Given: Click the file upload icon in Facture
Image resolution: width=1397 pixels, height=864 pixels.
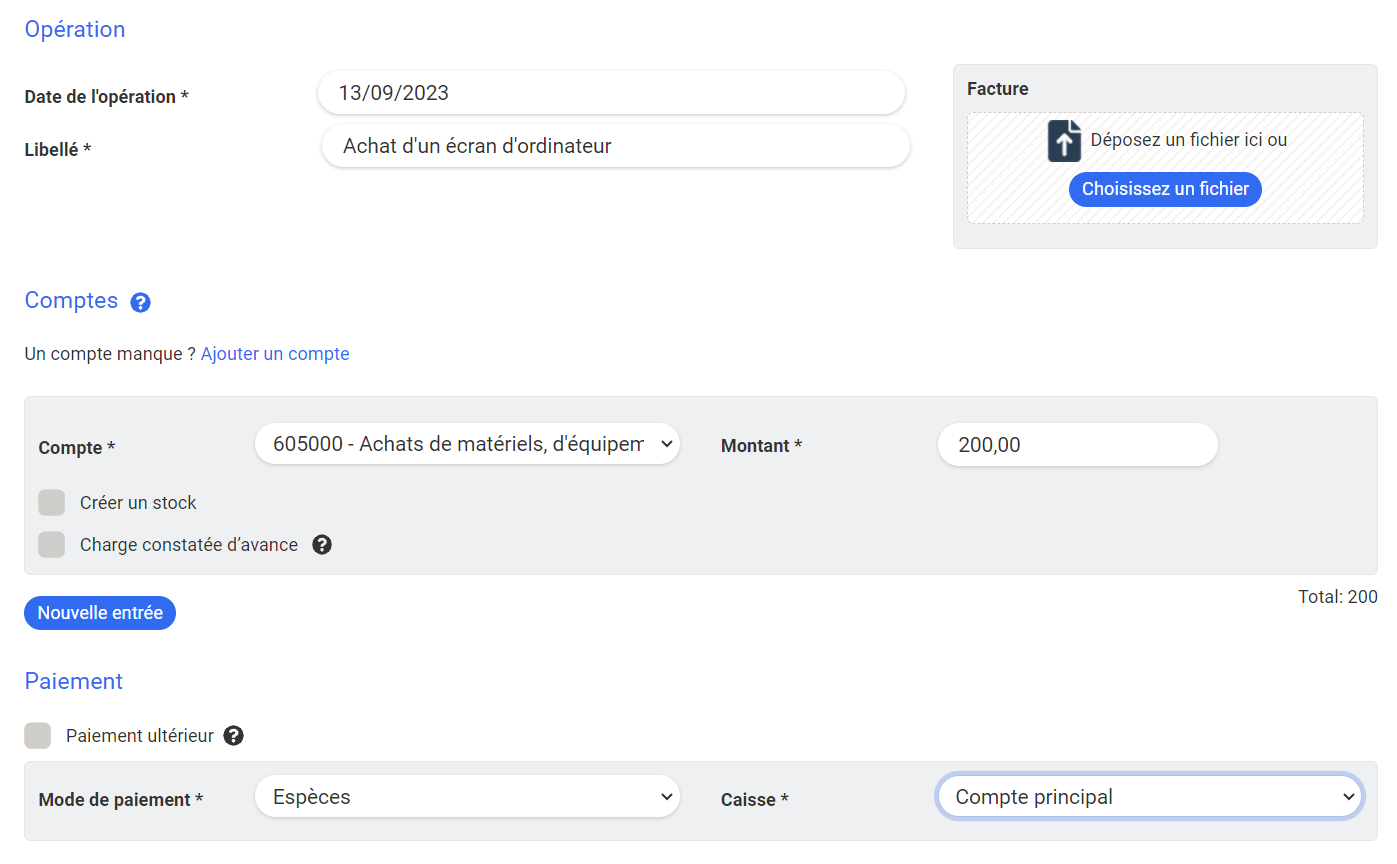Looking at the screenshot, I should point(1064,141).
